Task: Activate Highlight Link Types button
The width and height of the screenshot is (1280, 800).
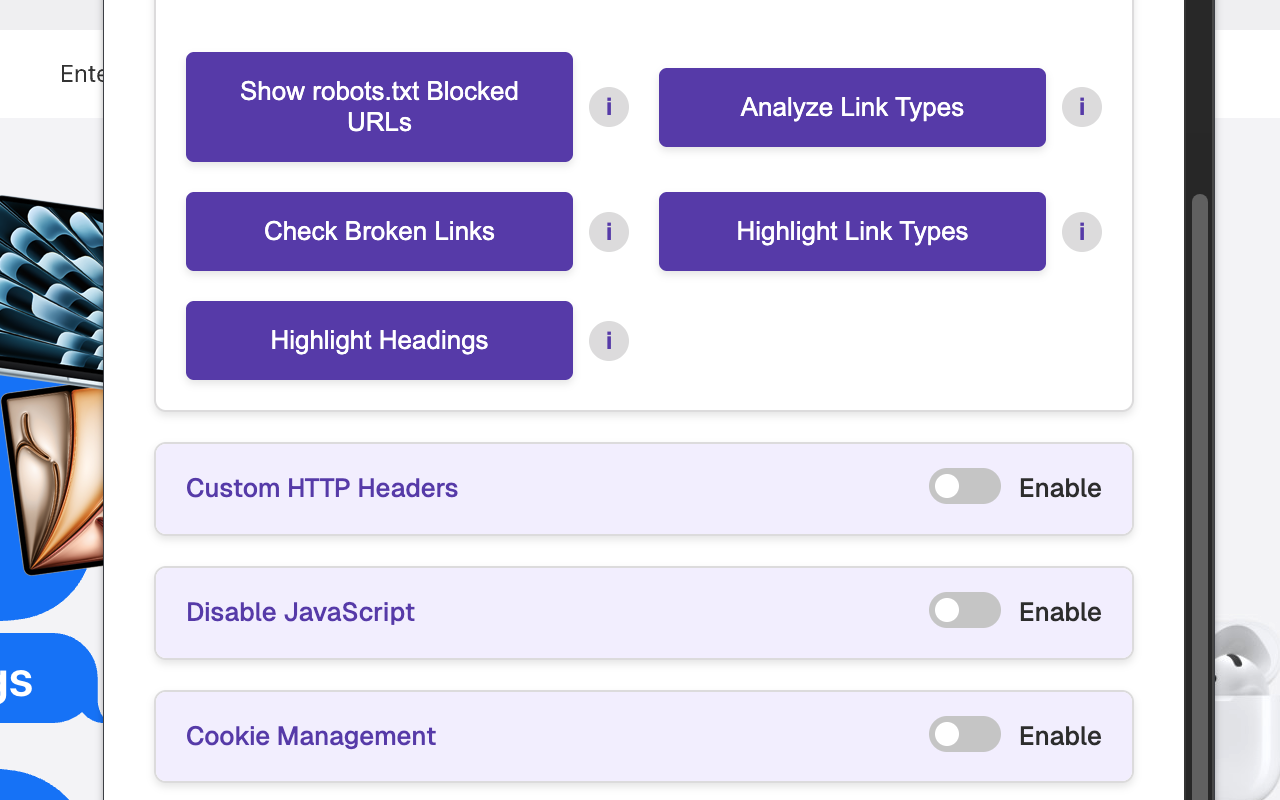Action: pyautogui.click(x=852, y=232)
